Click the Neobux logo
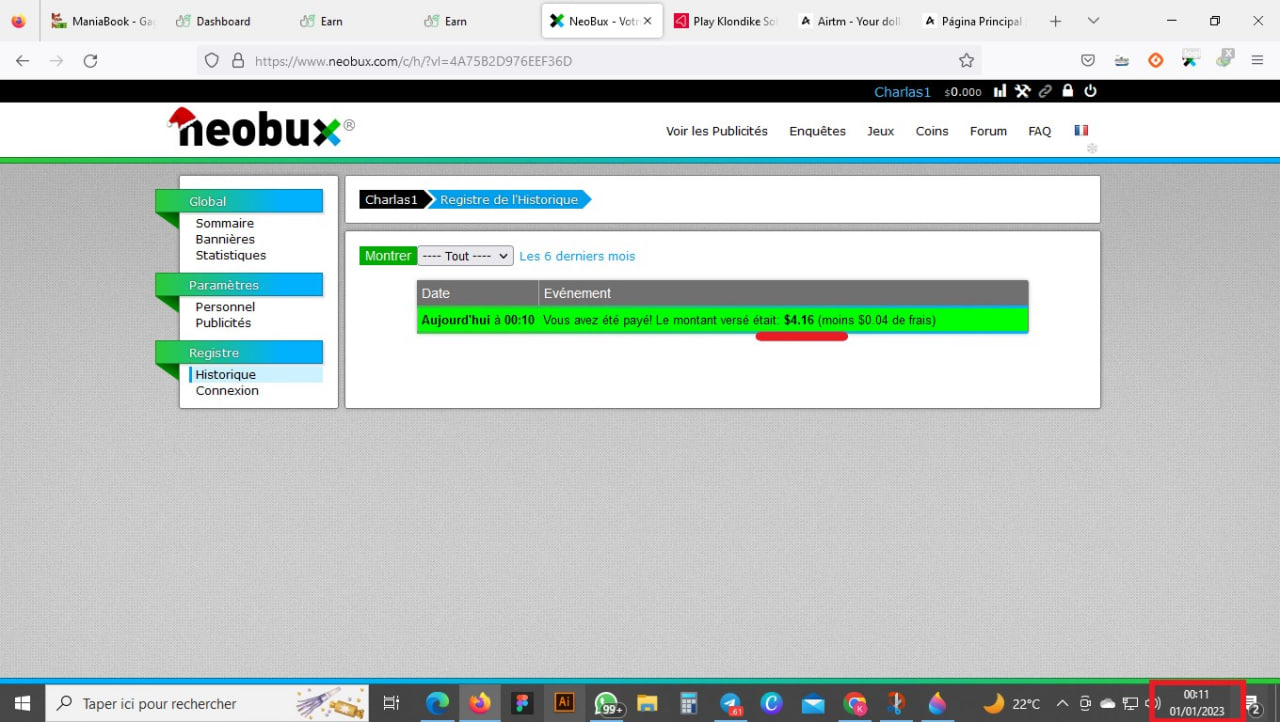Viewport: 1280px width, 722px height. [260, 128]
